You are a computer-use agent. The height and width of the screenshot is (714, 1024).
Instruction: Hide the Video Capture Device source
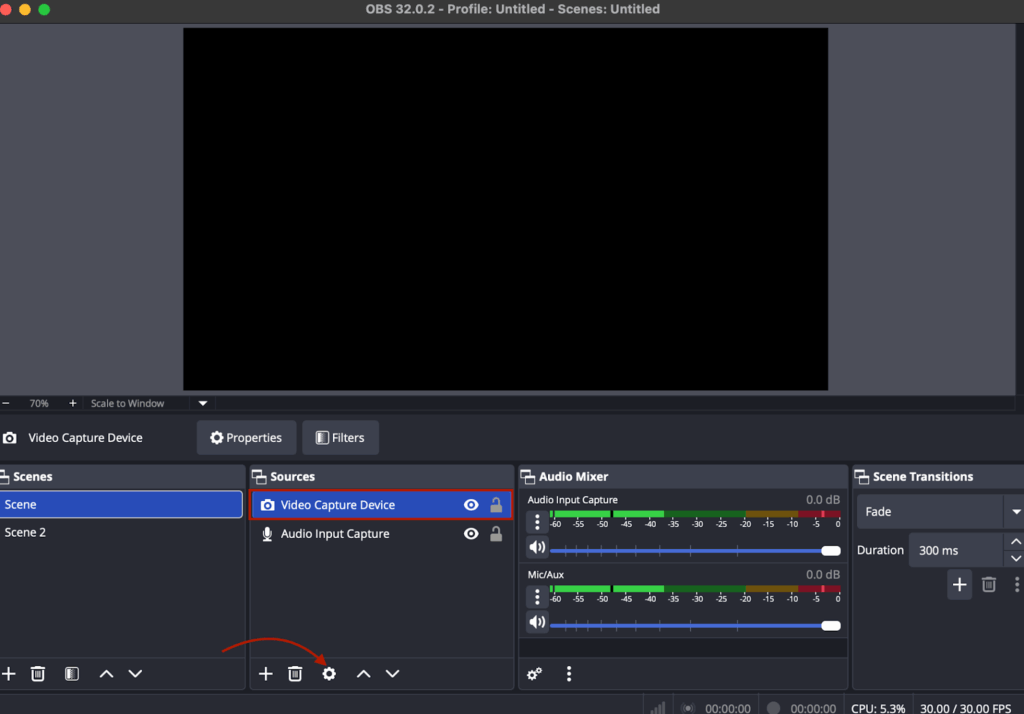[471, 505]
